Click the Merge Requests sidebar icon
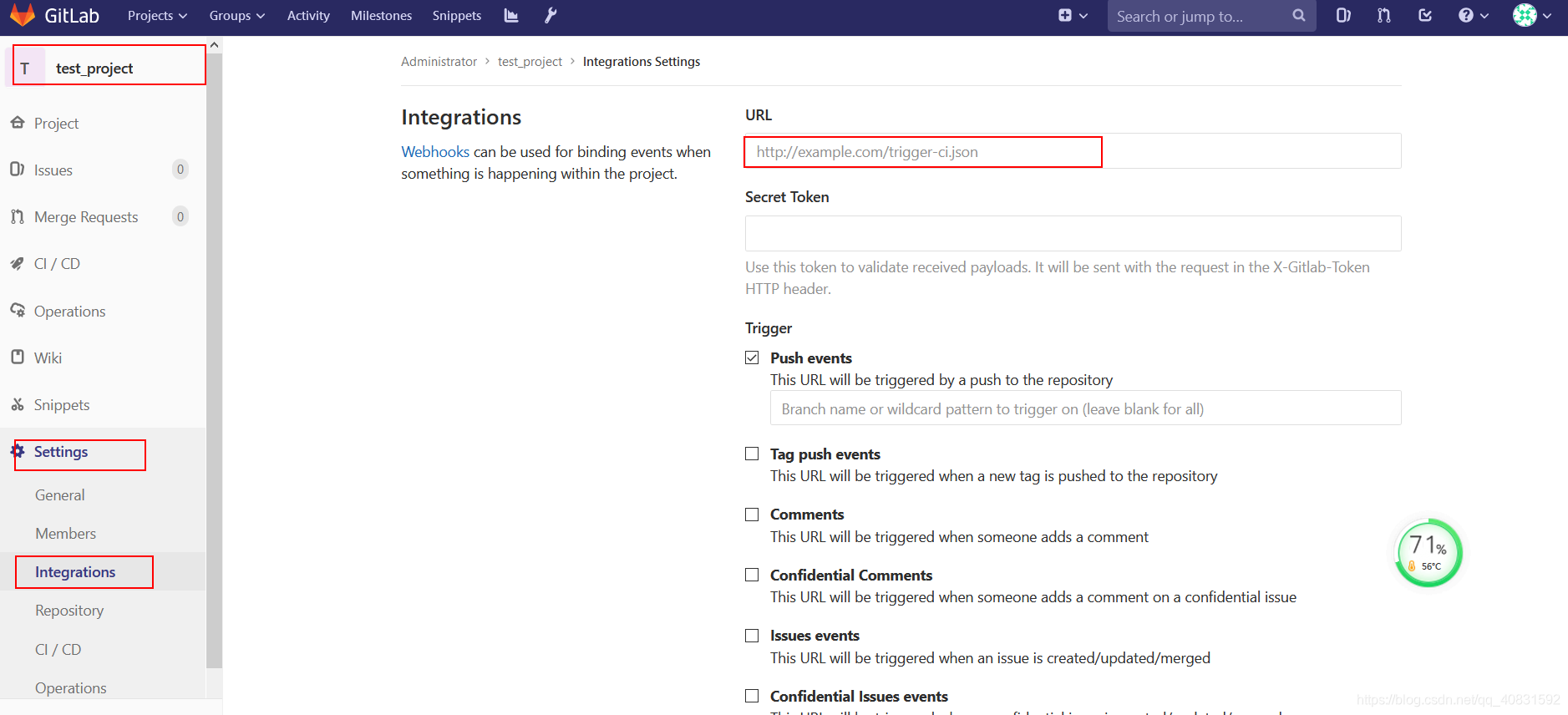The height and width of the screenshot is (715, 1568). pyautogui.click(x=18, y=216)
